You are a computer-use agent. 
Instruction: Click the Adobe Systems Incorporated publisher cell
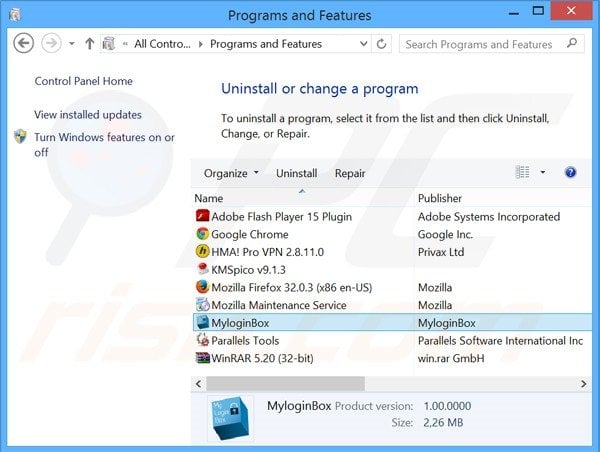coord(489,217)
